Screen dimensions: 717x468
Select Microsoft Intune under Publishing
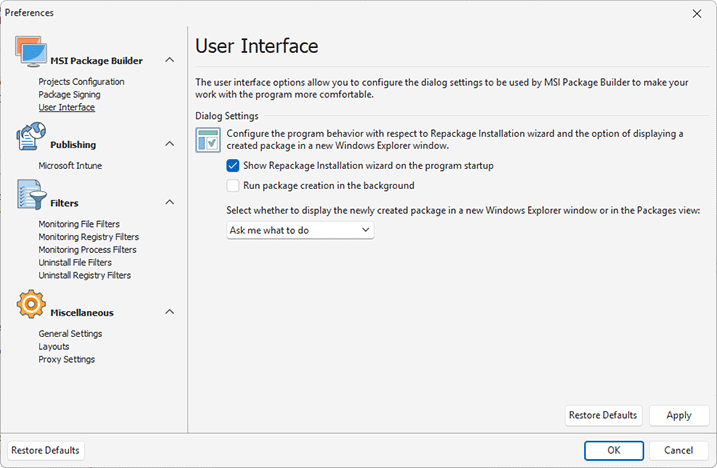coord(70,166)
